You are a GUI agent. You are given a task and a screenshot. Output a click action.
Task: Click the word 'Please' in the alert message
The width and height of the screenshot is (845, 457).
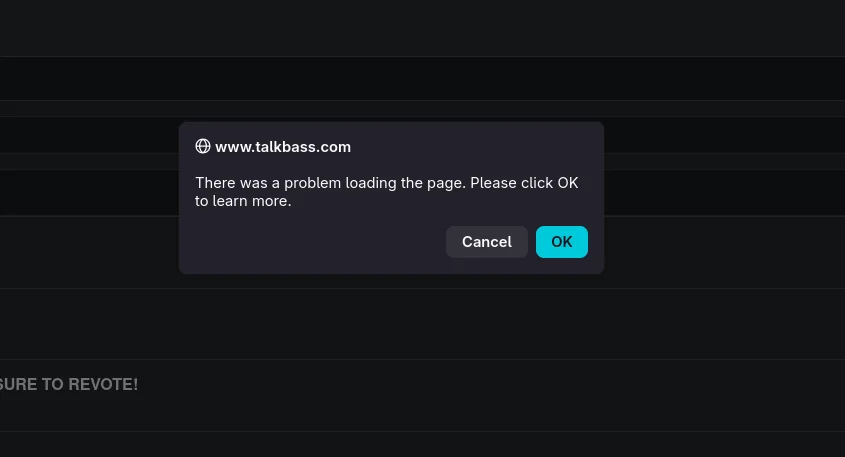(x=493, y=183)
